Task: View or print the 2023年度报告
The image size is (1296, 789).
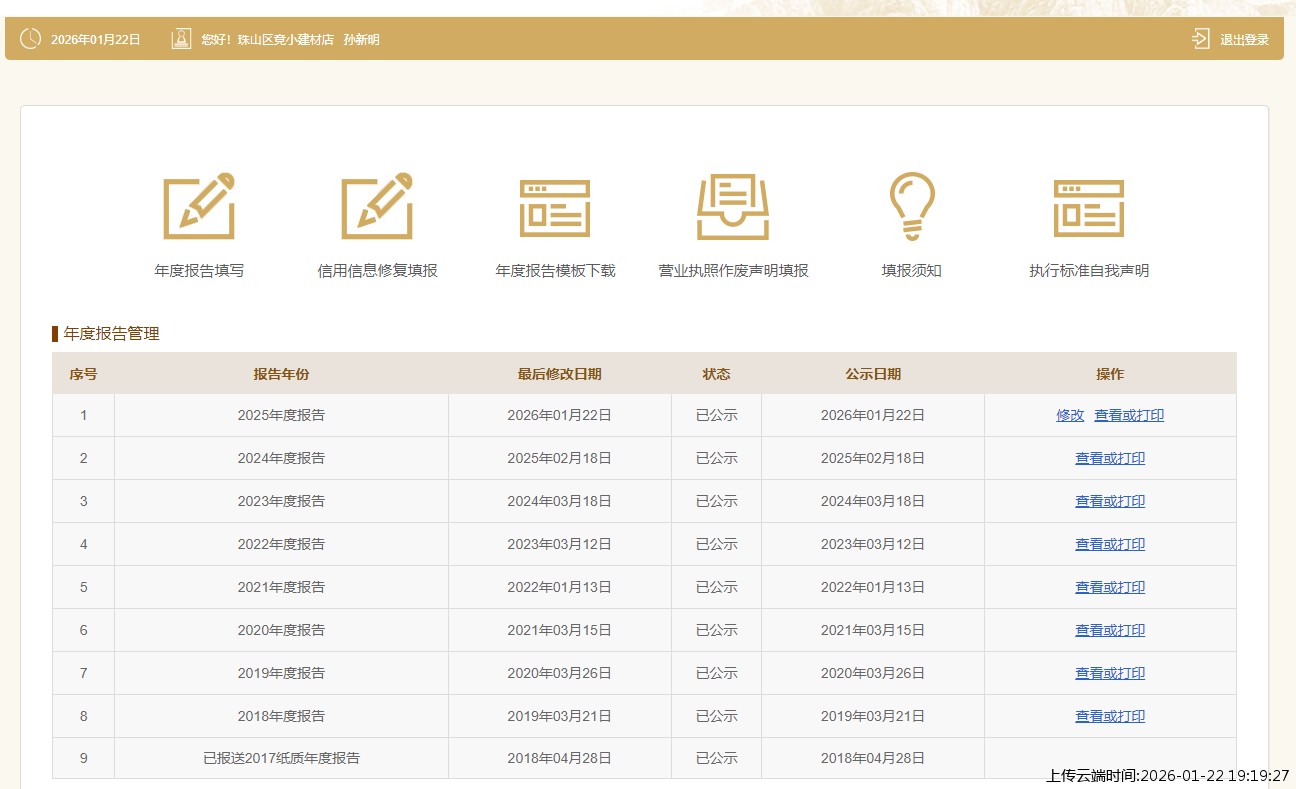Action: (x=1110, y=501)
